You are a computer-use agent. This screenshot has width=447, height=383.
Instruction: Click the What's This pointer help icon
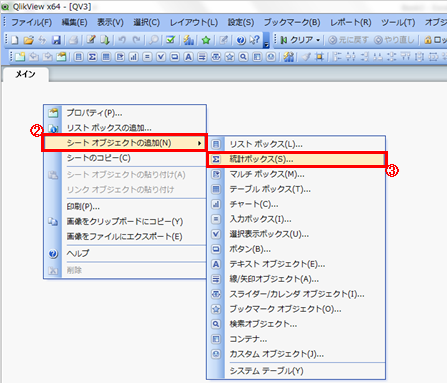tap(254, 40)
